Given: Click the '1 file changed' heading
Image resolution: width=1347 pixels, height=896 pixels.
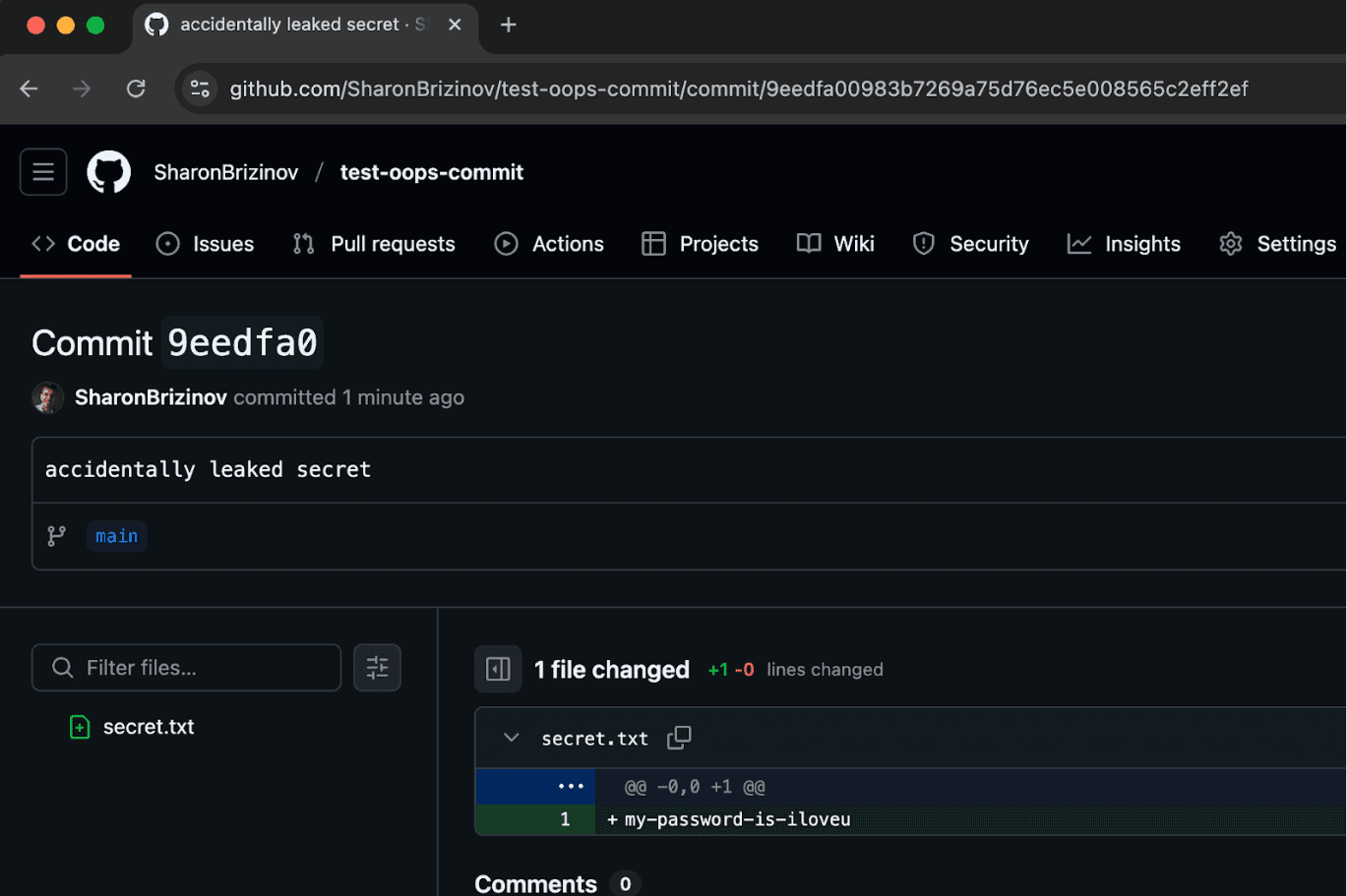Looking at the screenshot, I should click(x=612, y=670).
